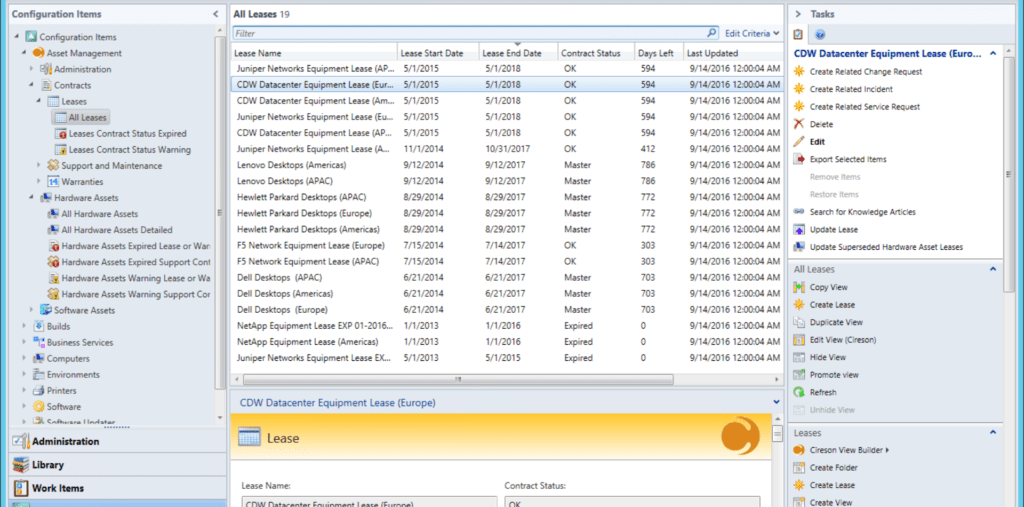Viewport: 1024px width, 507px height.
Task: Click the Create View task link
Action: [831, 502]
